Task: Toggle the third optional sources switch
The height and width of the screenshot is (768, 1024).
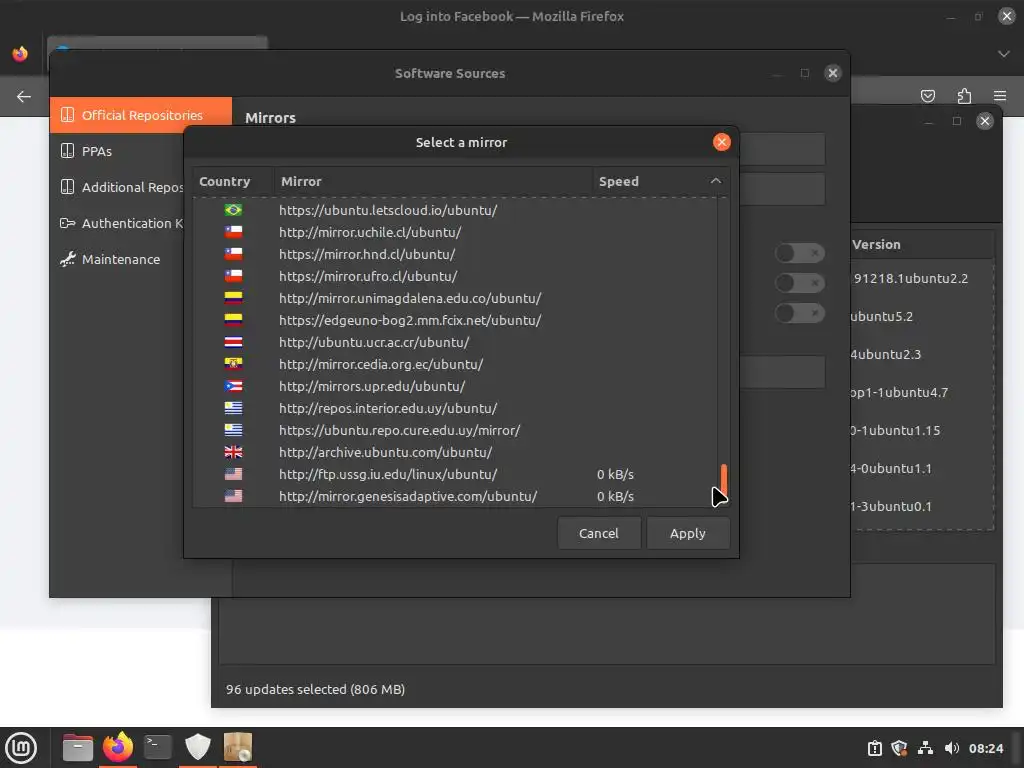Action: coord(800,313)
